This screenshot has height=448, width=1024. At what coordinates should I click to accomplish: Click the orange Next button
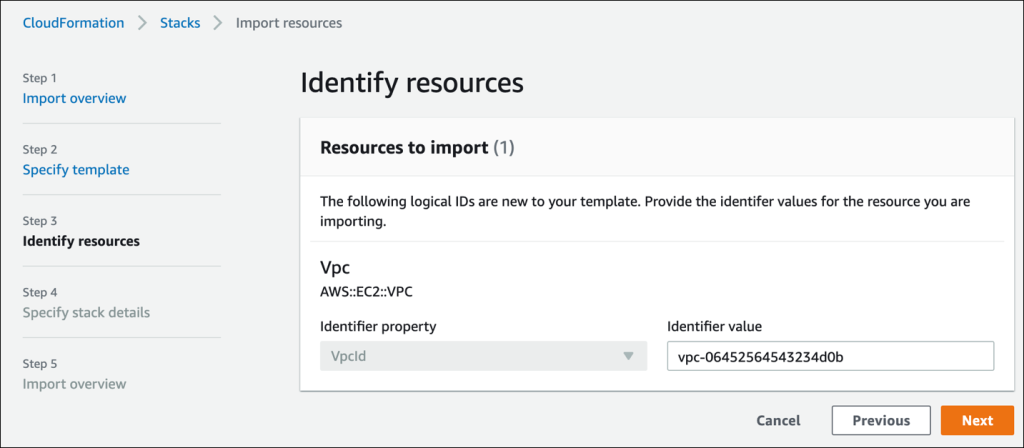(x=978, y=421)
